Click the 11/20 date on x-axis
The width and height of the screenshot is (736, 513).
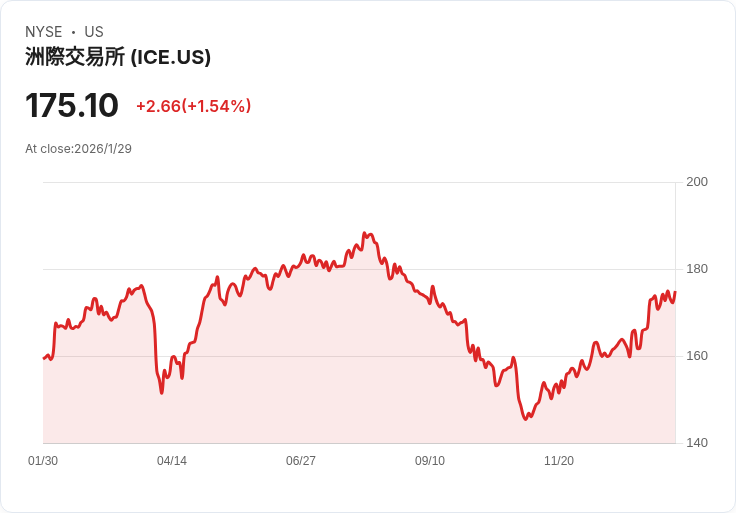[x=559, y=461]
